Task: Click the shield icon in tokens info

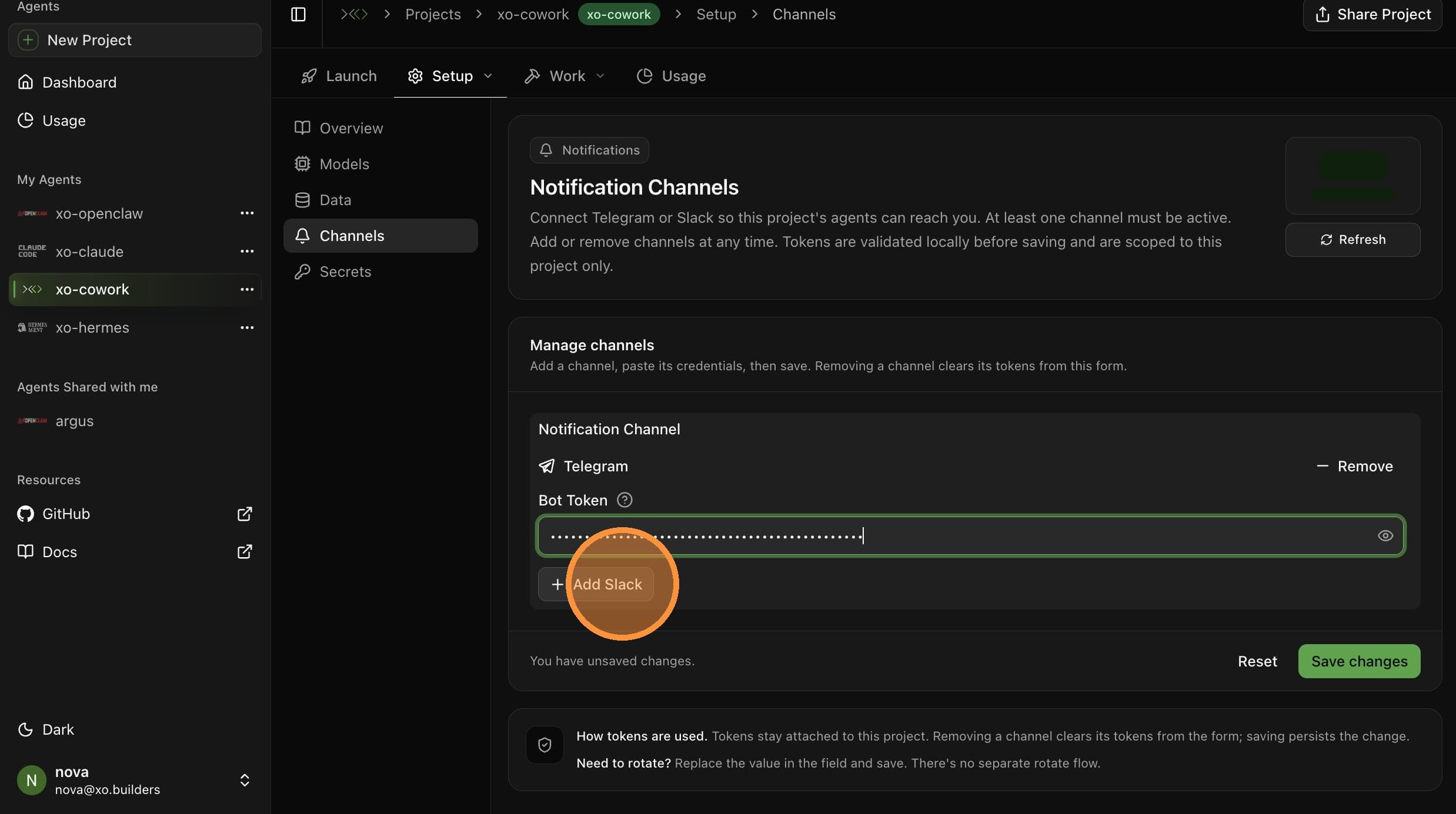Action: click(x=545, y=745)
